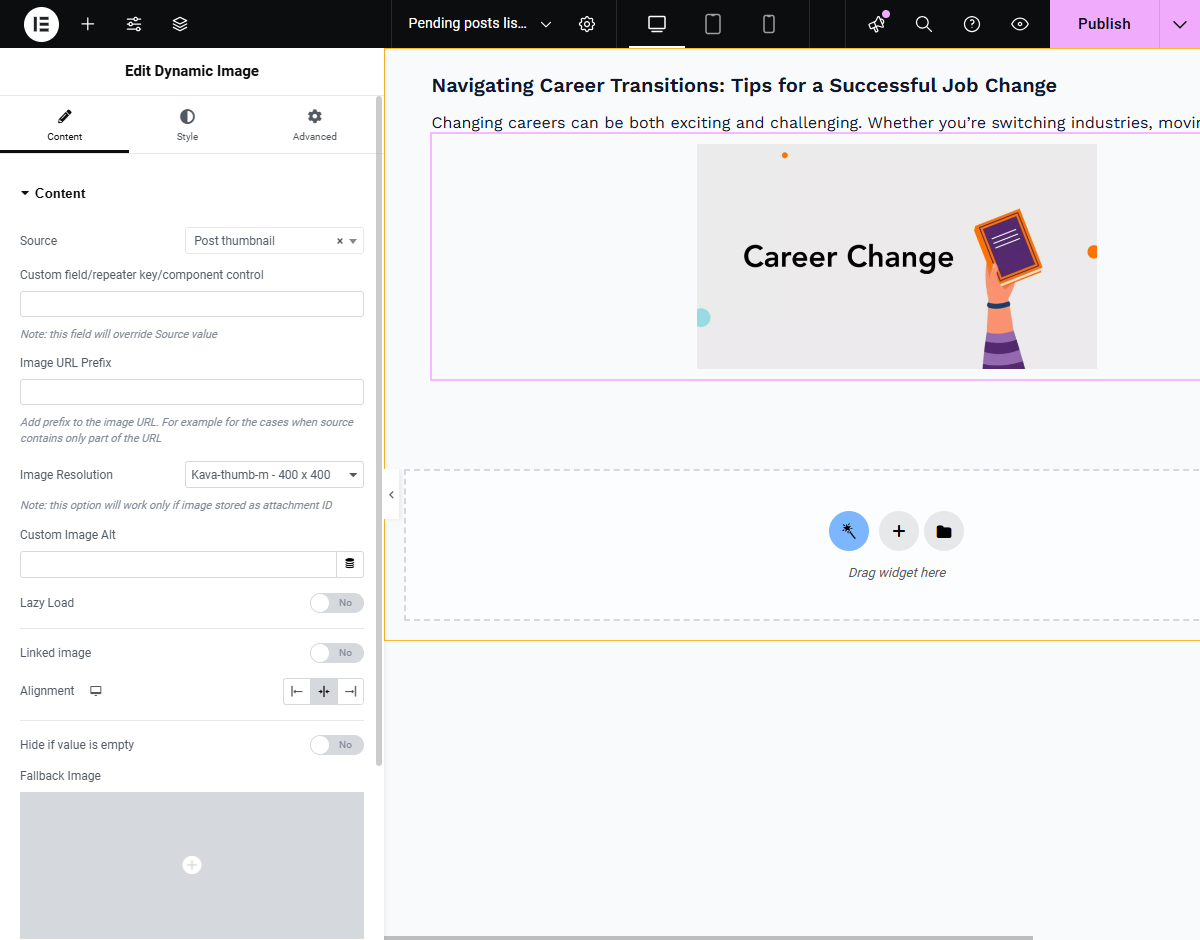Select the Career Change image widget

[896, 256]
